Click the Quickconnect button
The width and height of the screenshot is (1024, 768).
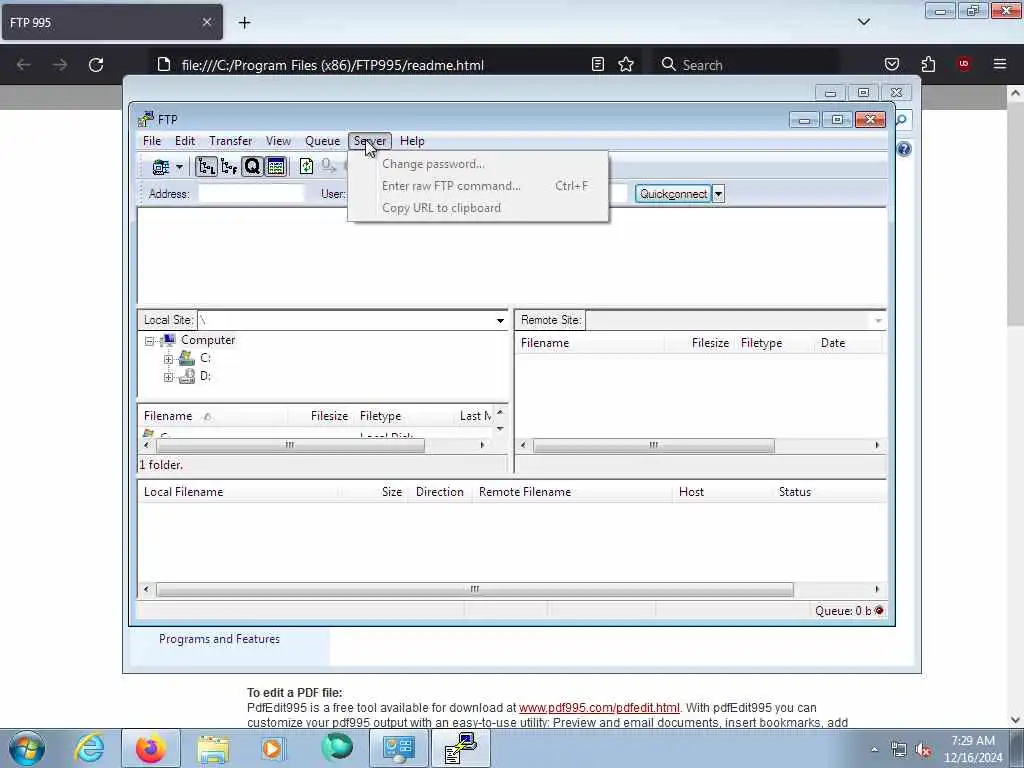coord(673,194)
